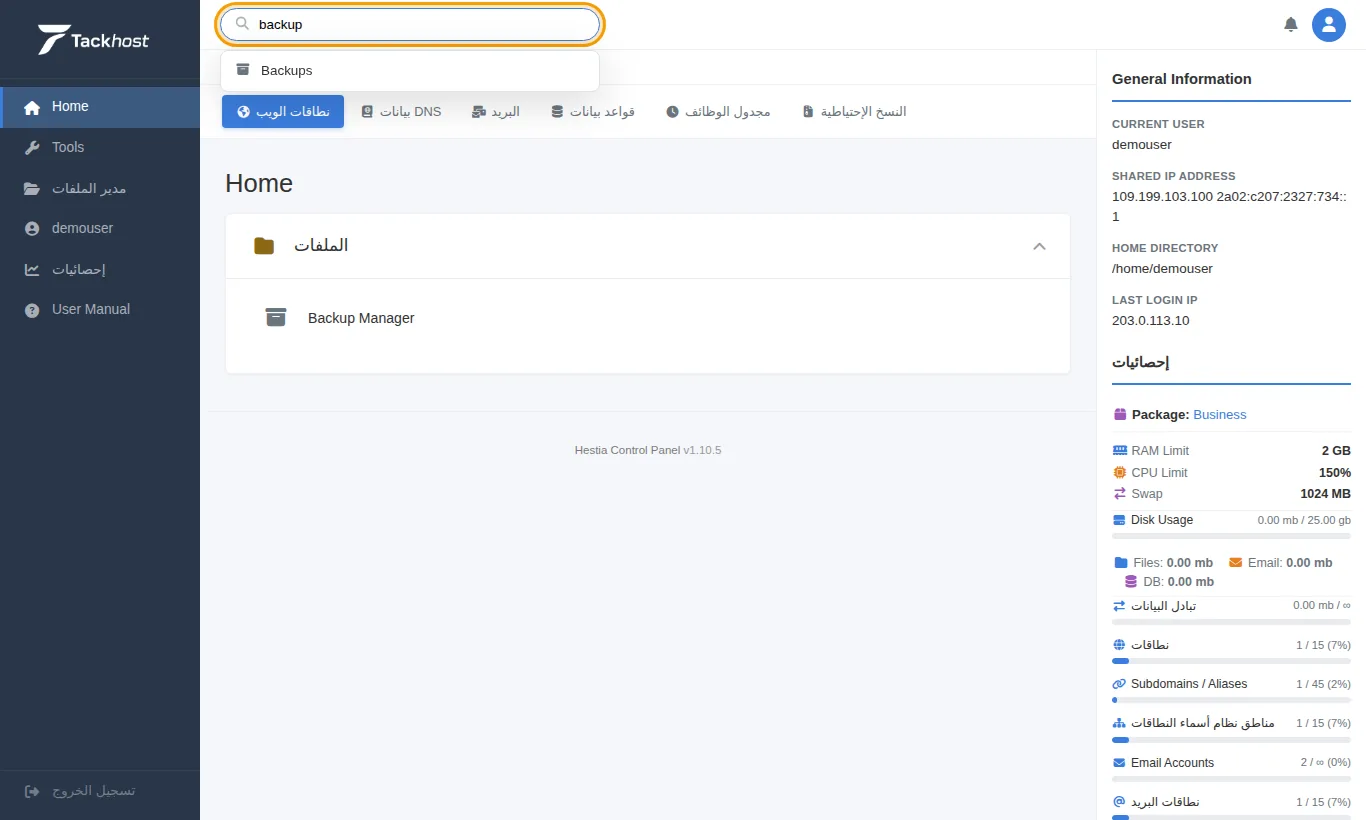This screenshot has height=820, width=1366.
Task: Open the user avatar menu
Action: point(1329,25)
